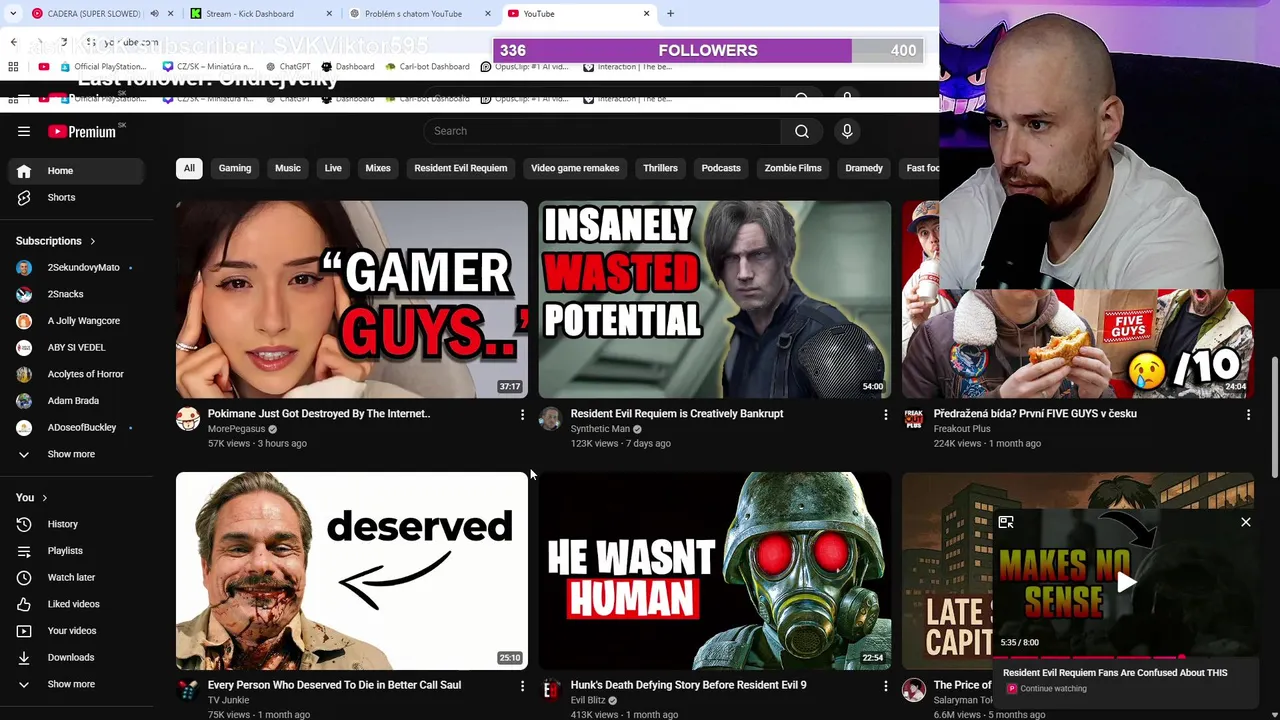The height and width of the screenshot is (720, 1280).
Task: Select the Podcasts filter chip
Action: pos(721,168)
